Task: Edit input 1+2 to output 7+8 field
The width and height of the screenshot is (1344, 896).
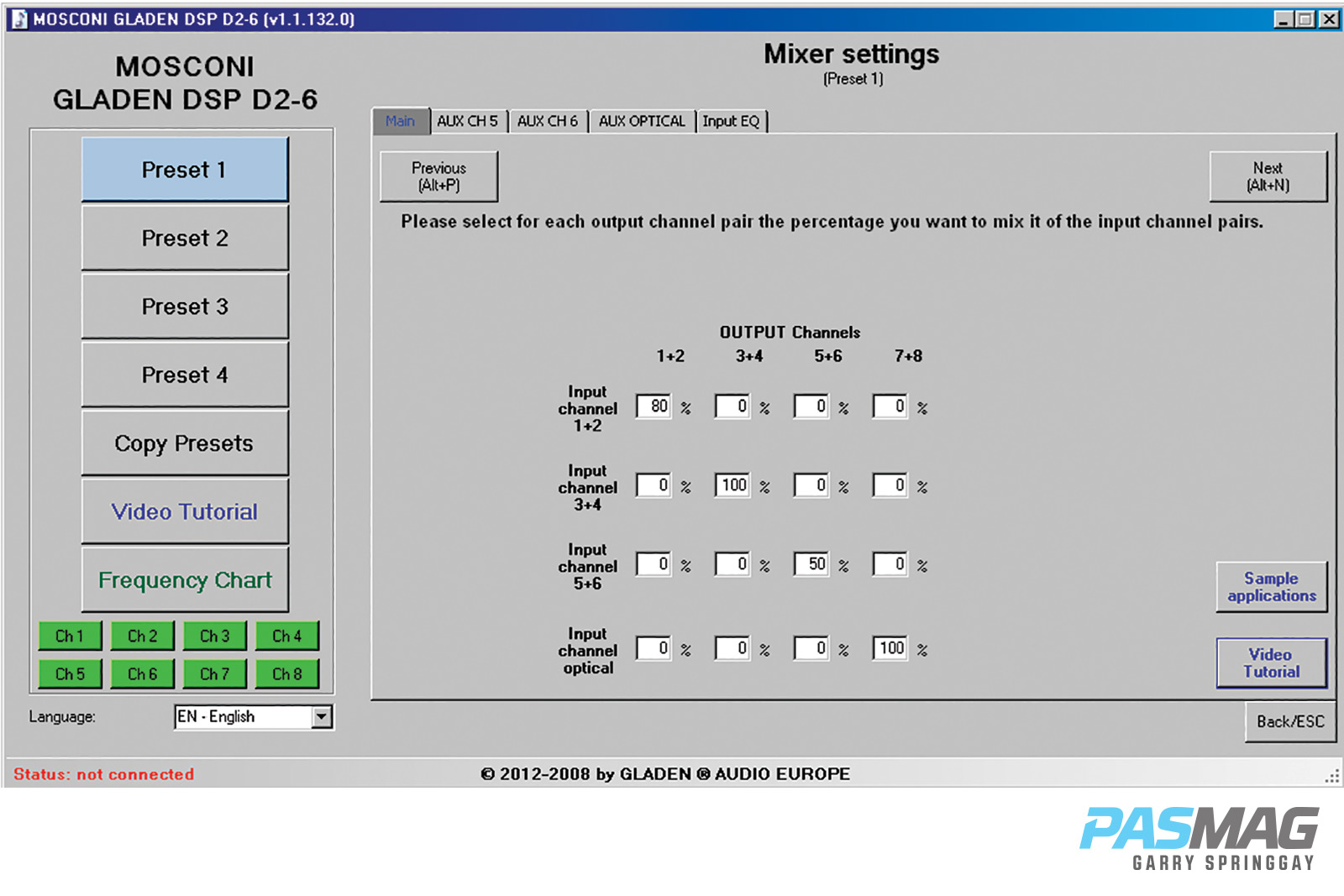Action: [x=890, y=406]
